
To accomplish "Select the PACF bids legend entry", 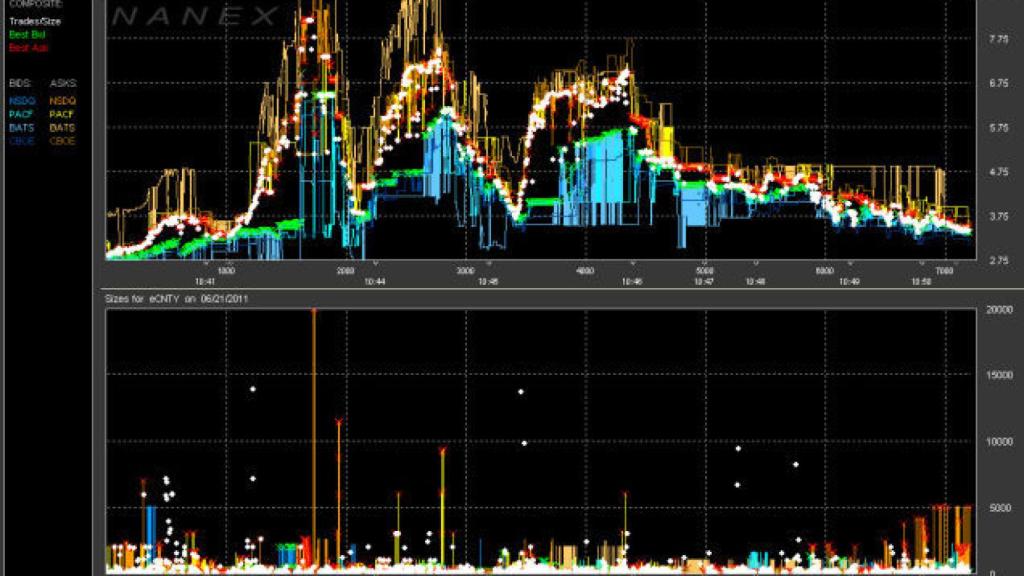I will pyautogui.click(x=19, y=112).
